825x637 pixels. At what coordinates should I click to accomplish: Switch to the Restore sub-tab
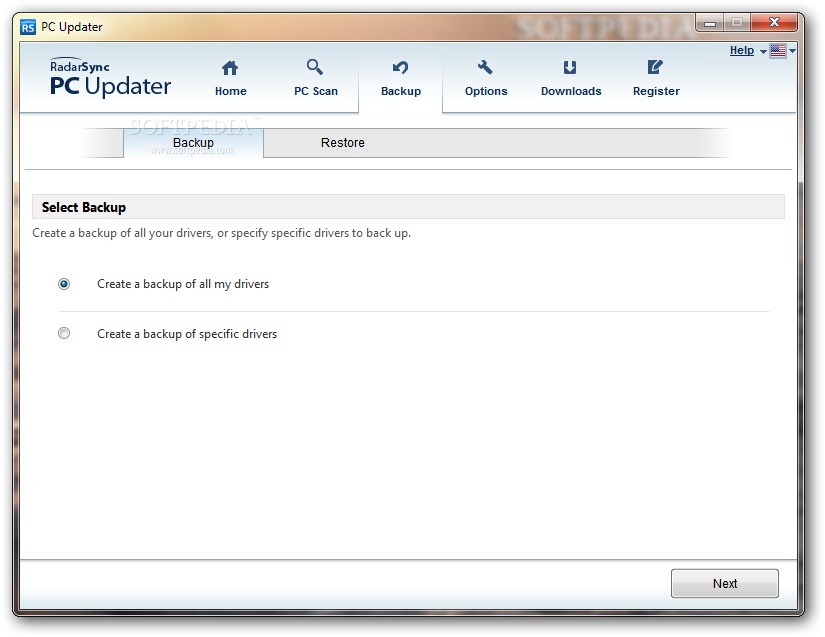343,143
